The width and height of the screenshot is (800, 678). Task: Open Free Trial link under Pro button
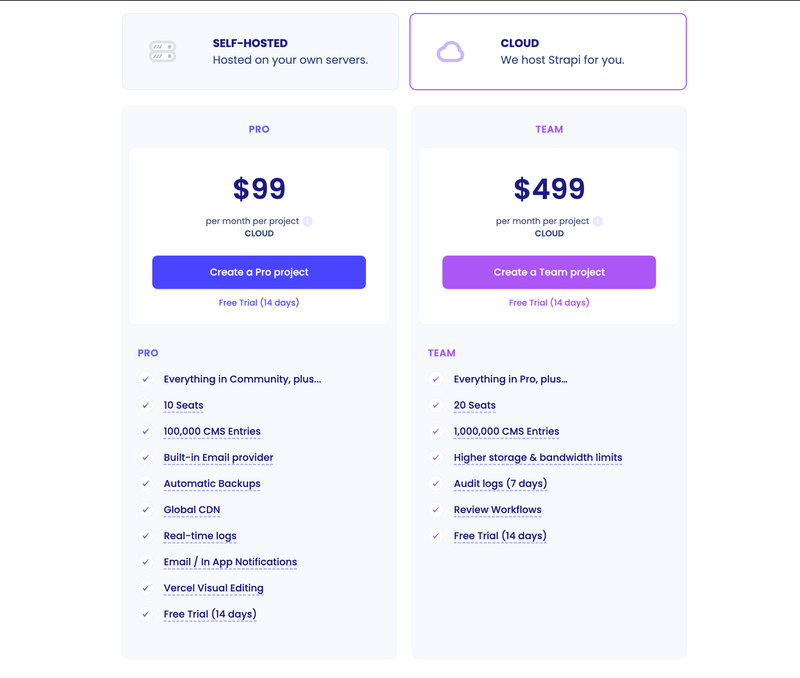[259, 303]
